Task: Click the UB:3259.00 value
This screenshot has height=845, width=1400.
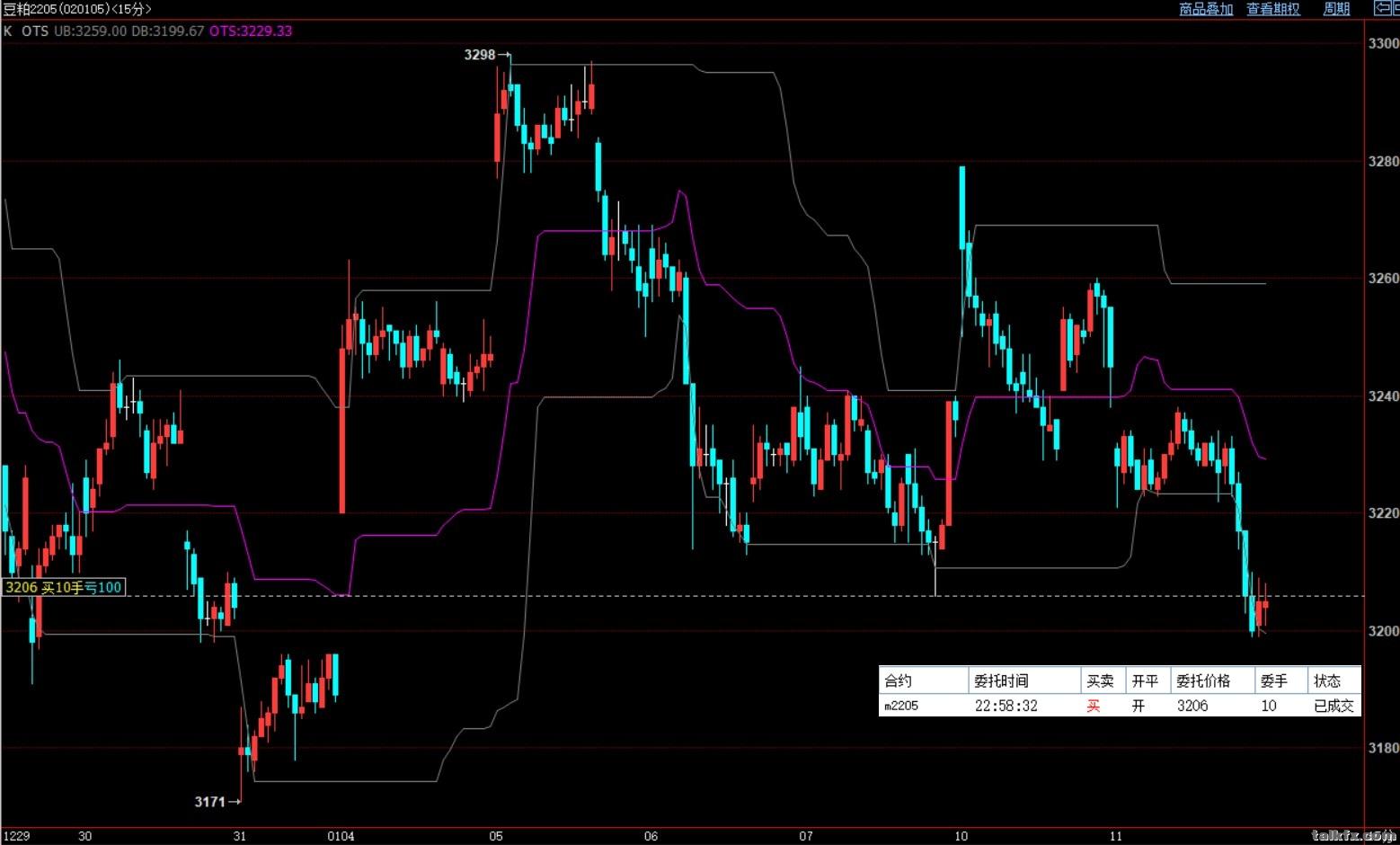Action: (x=90, y=31)
